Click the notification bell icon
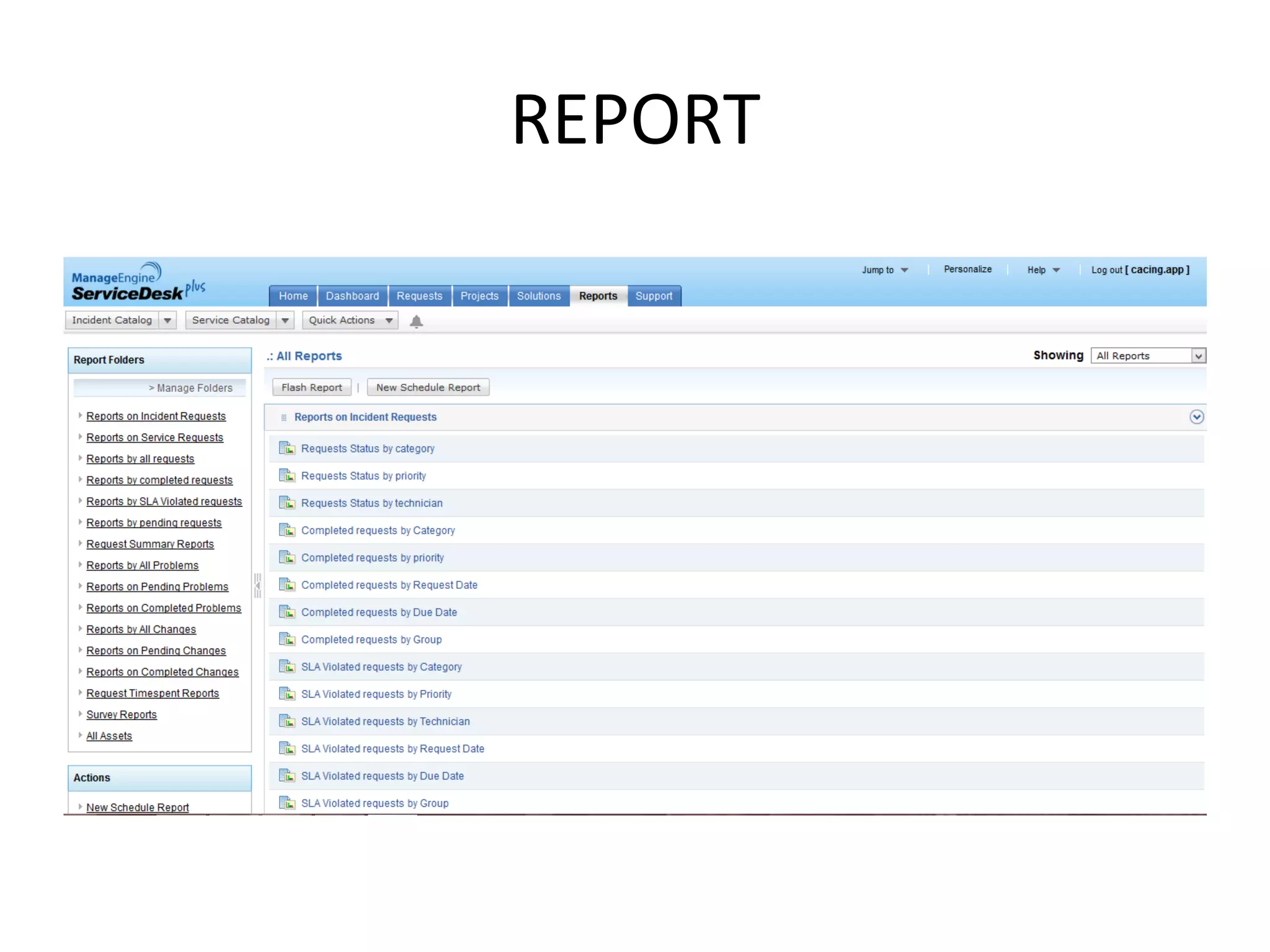 416,321
